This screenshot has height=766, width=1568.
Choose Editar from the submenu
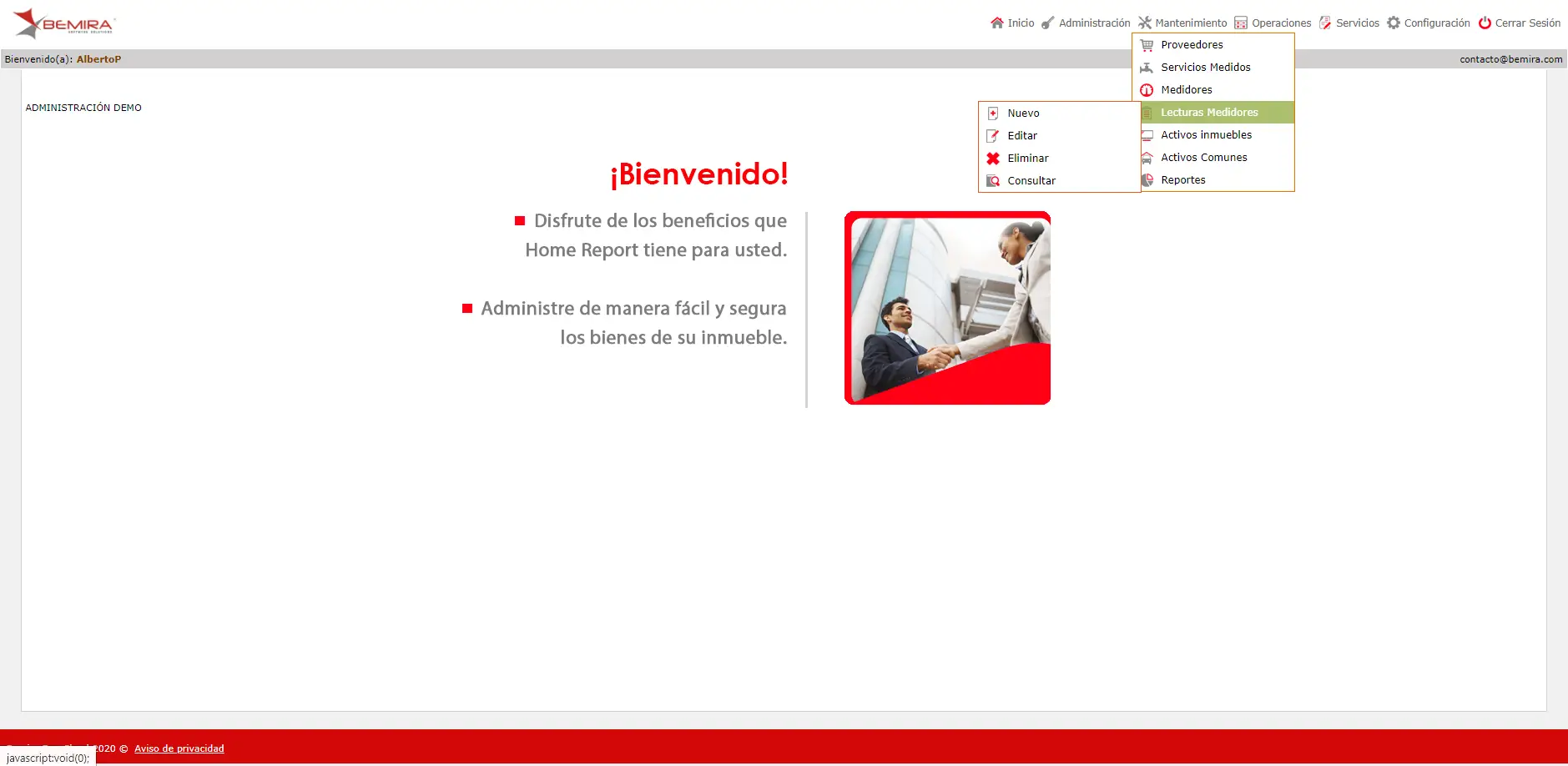(1059, 136)
